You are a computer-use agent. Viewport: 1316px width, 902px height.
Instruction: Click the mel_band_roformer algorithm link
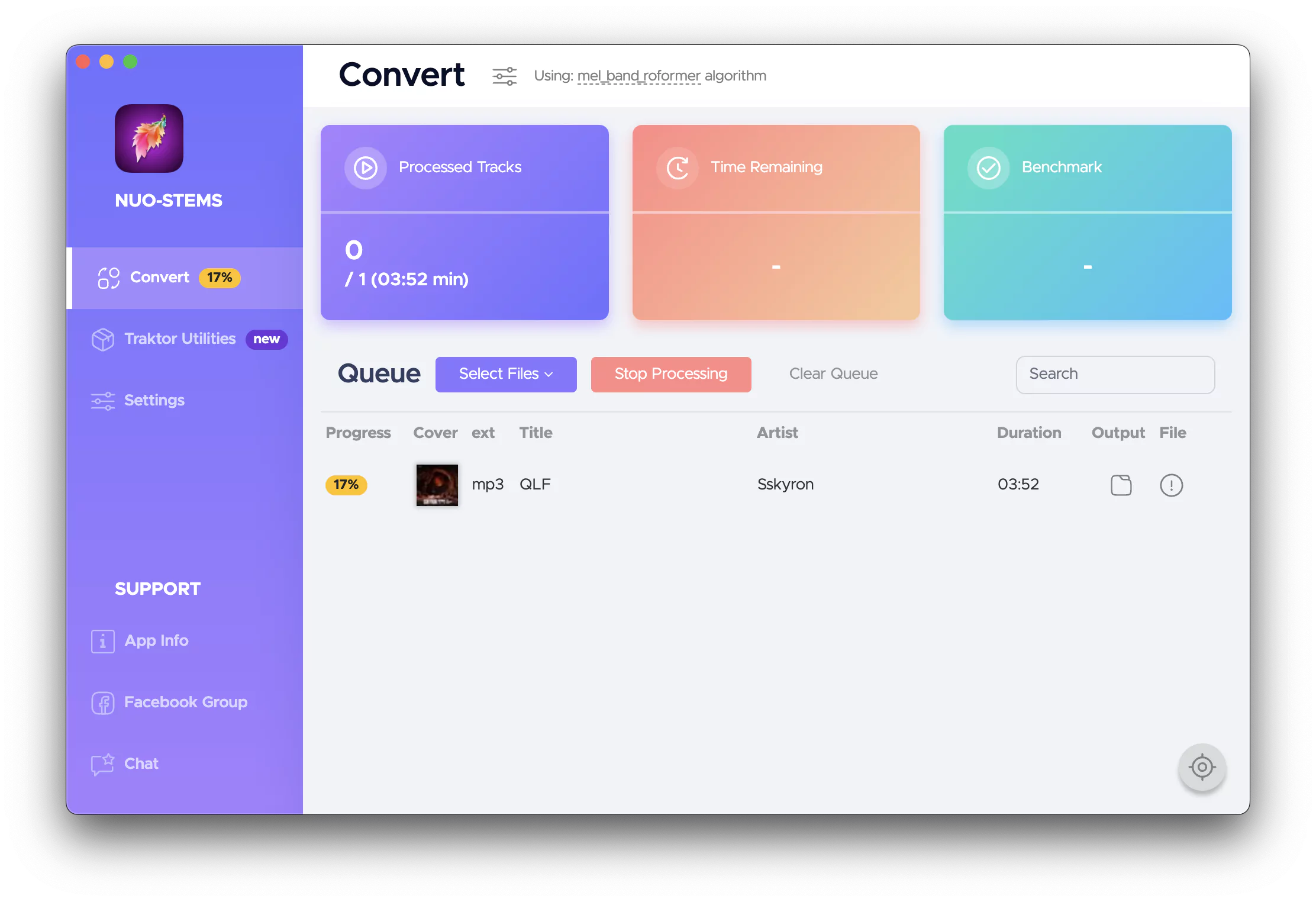tap(638, 76)
